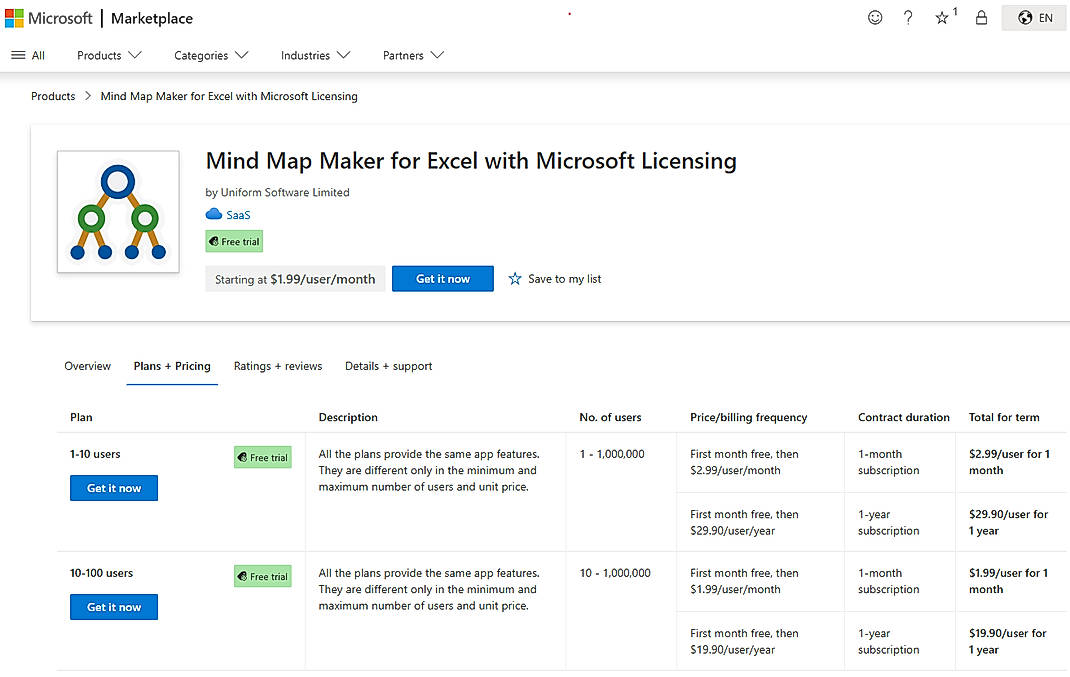Click the SaaS cloud icon

pyautogui.click(x=214, y=214)
